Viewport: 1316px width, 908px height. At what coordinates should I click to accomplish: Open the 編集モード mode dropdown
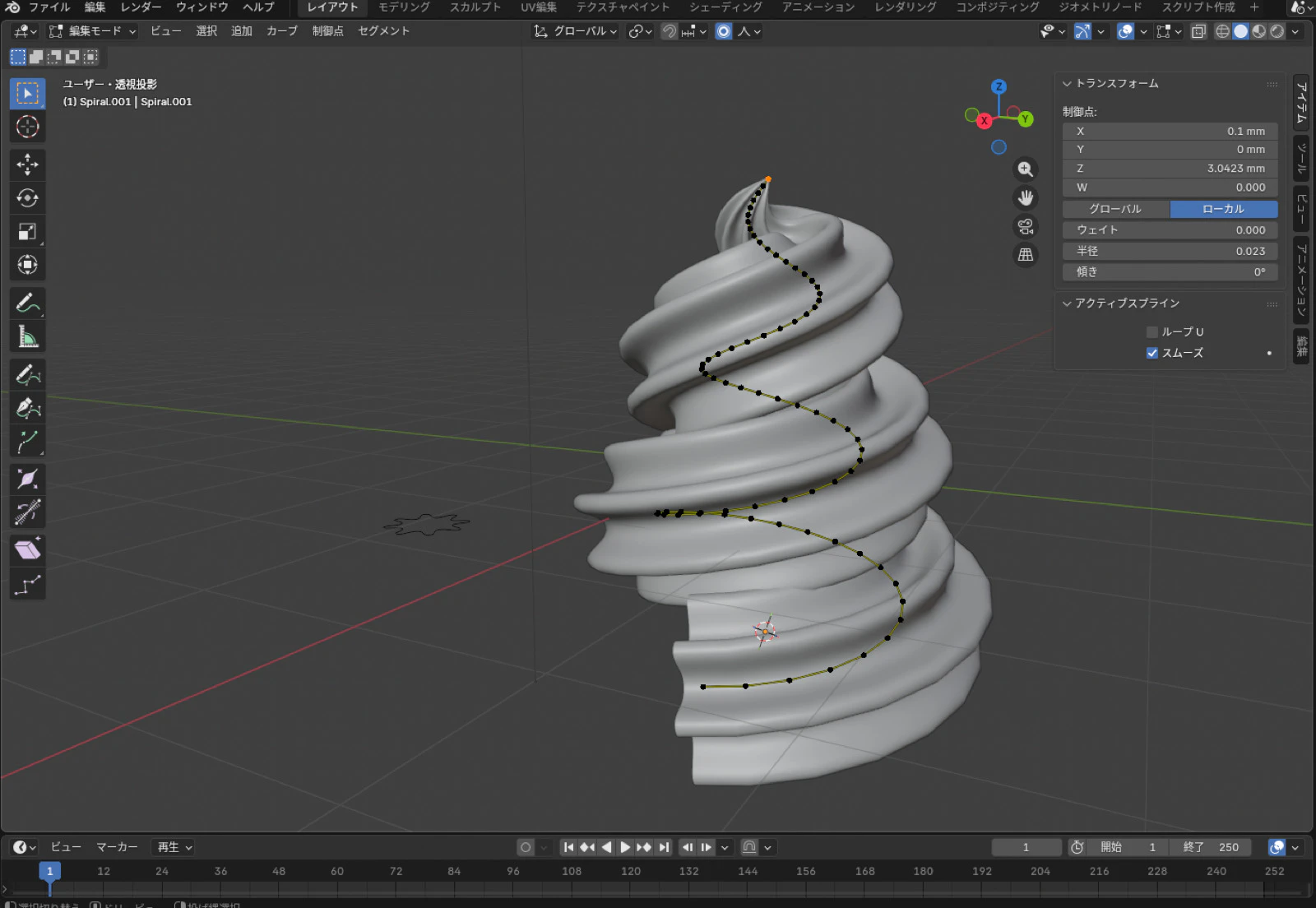tap(93, 31)
